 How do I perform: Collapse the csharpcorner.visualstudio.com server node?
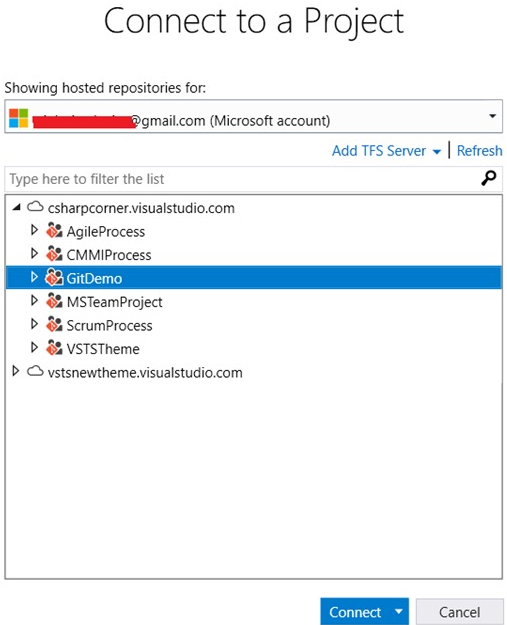[16, 207]
